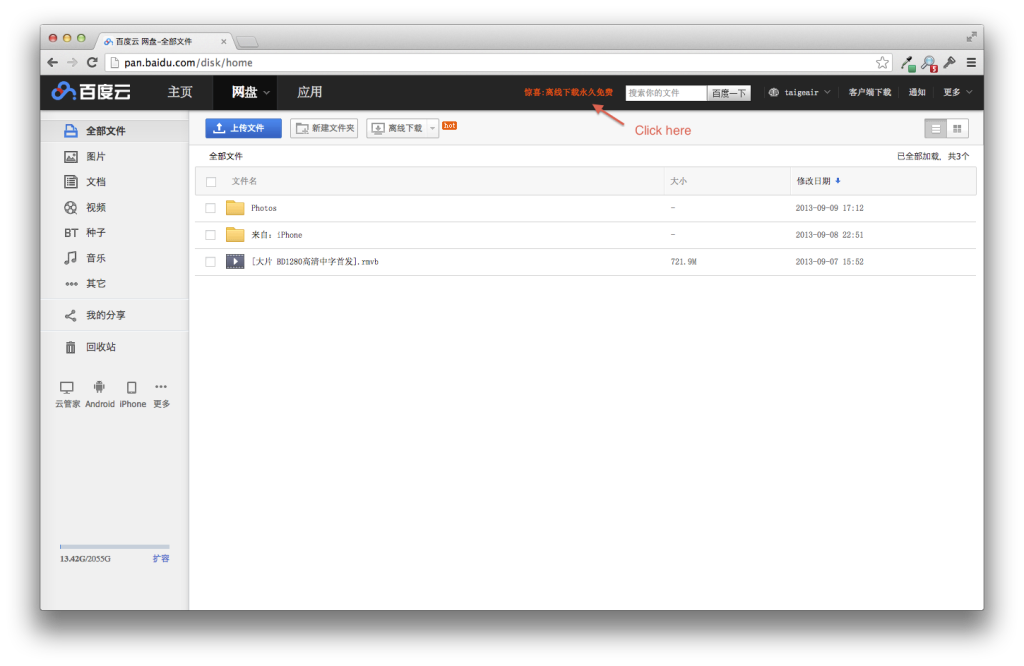This screenshot has width=1024, height=666.
Task: Click the storage usage progress bar
Action: (114, 547)
